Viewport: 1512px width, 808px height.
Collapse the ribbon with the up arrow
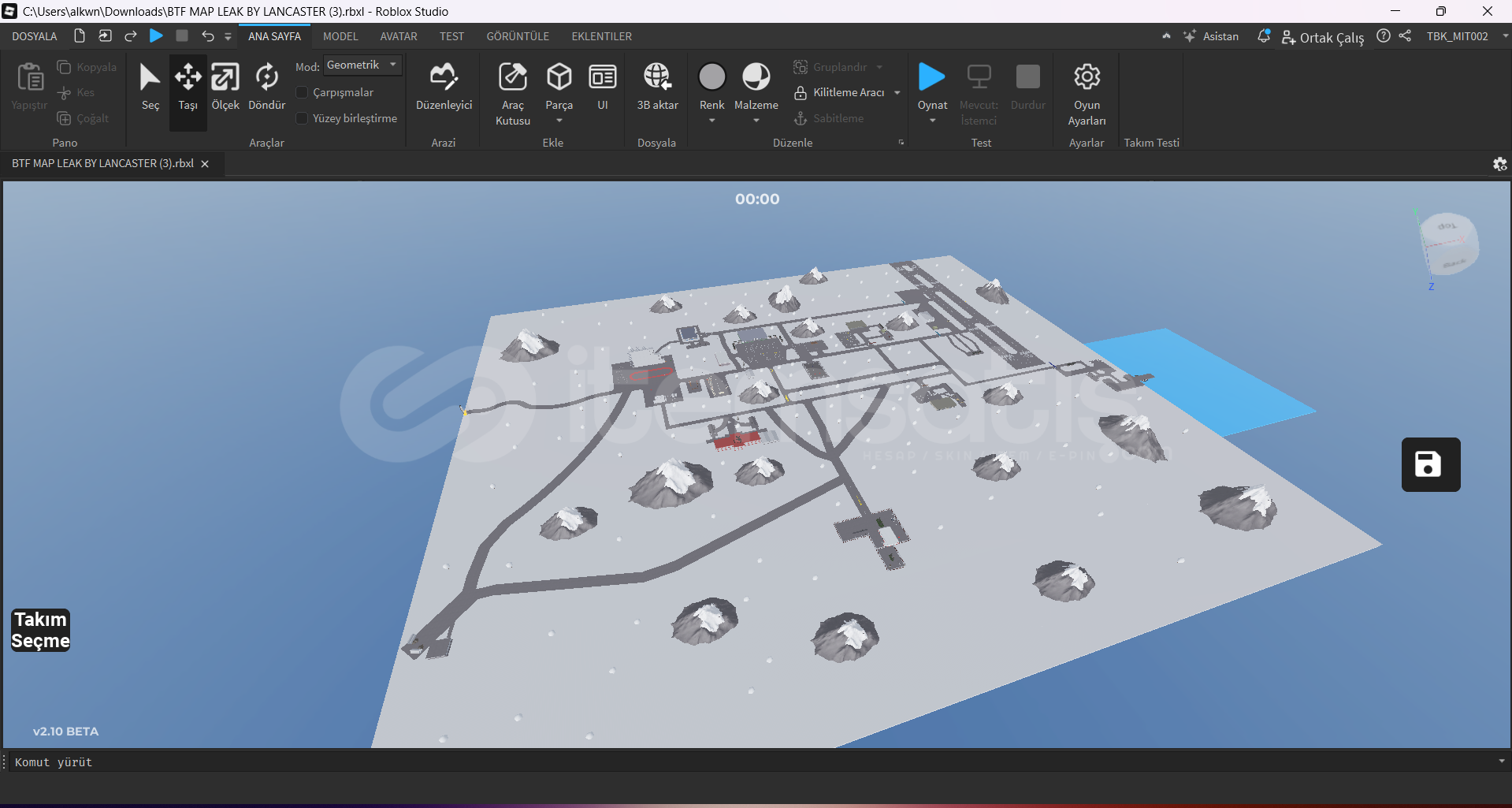point(1166,36)
